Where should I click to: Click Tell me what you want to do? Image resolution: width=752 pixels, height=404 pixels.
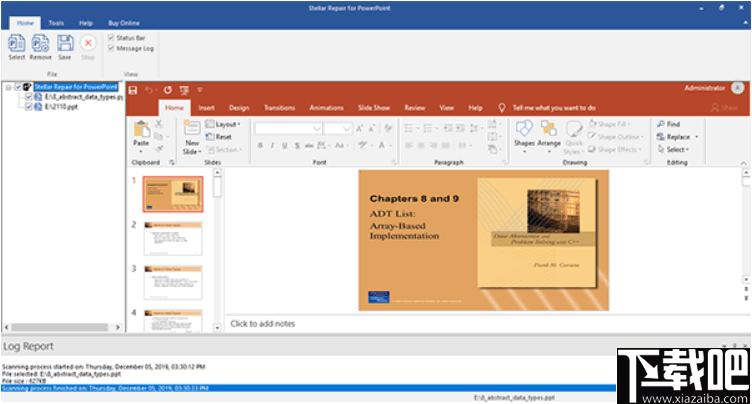point(554,108)
